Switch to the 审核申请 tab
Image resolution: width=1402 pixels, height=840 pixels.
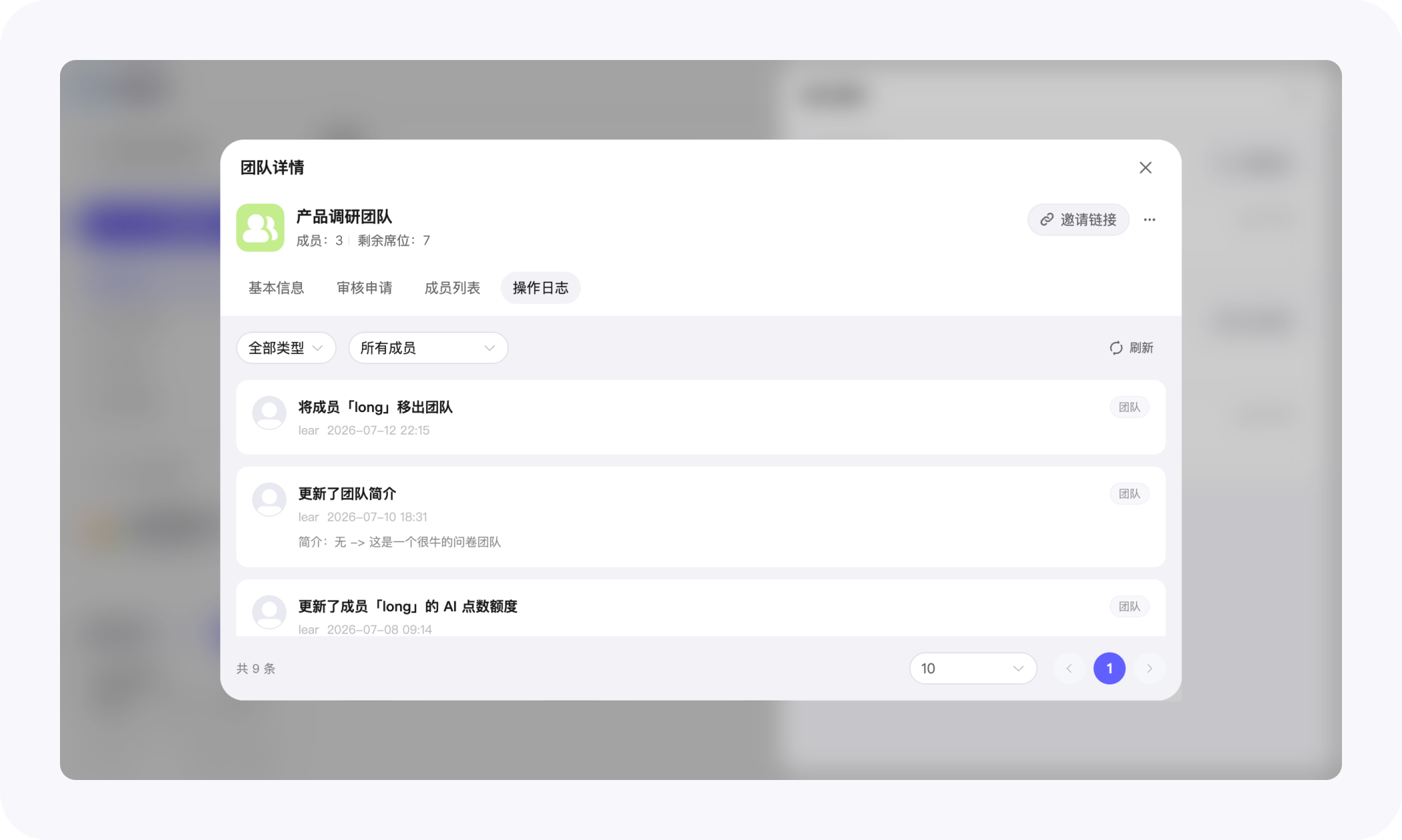[364, 288]
